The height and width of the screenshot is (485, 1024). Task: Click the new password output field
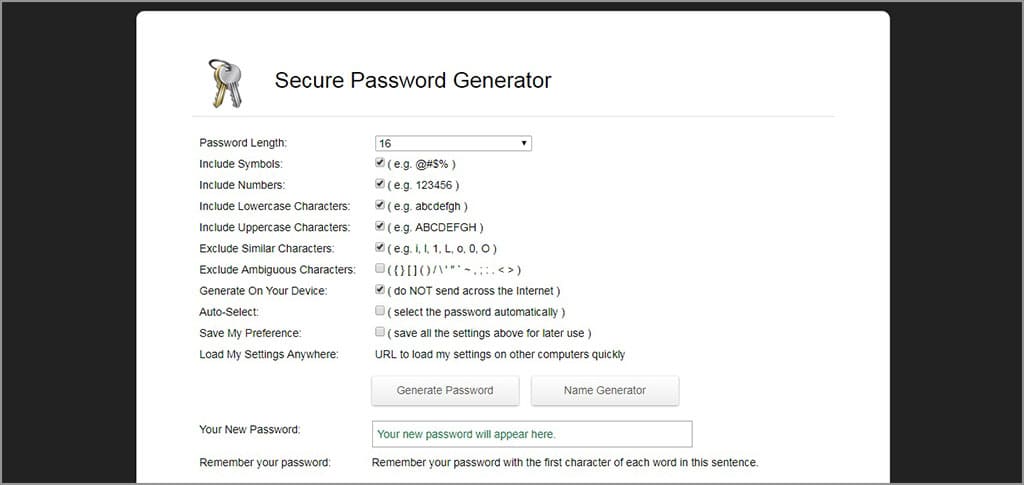(x=532, y=434)
